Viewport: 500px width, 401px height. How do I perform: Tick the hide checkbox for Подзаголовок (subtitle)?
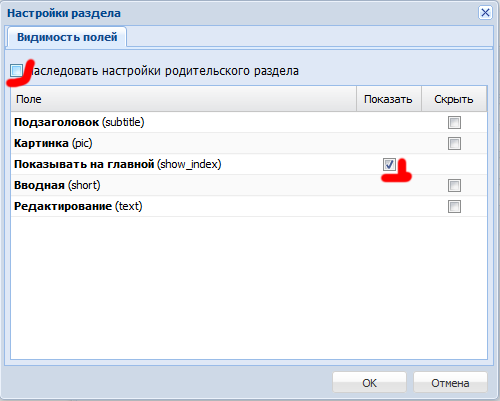tap(454, 122)
